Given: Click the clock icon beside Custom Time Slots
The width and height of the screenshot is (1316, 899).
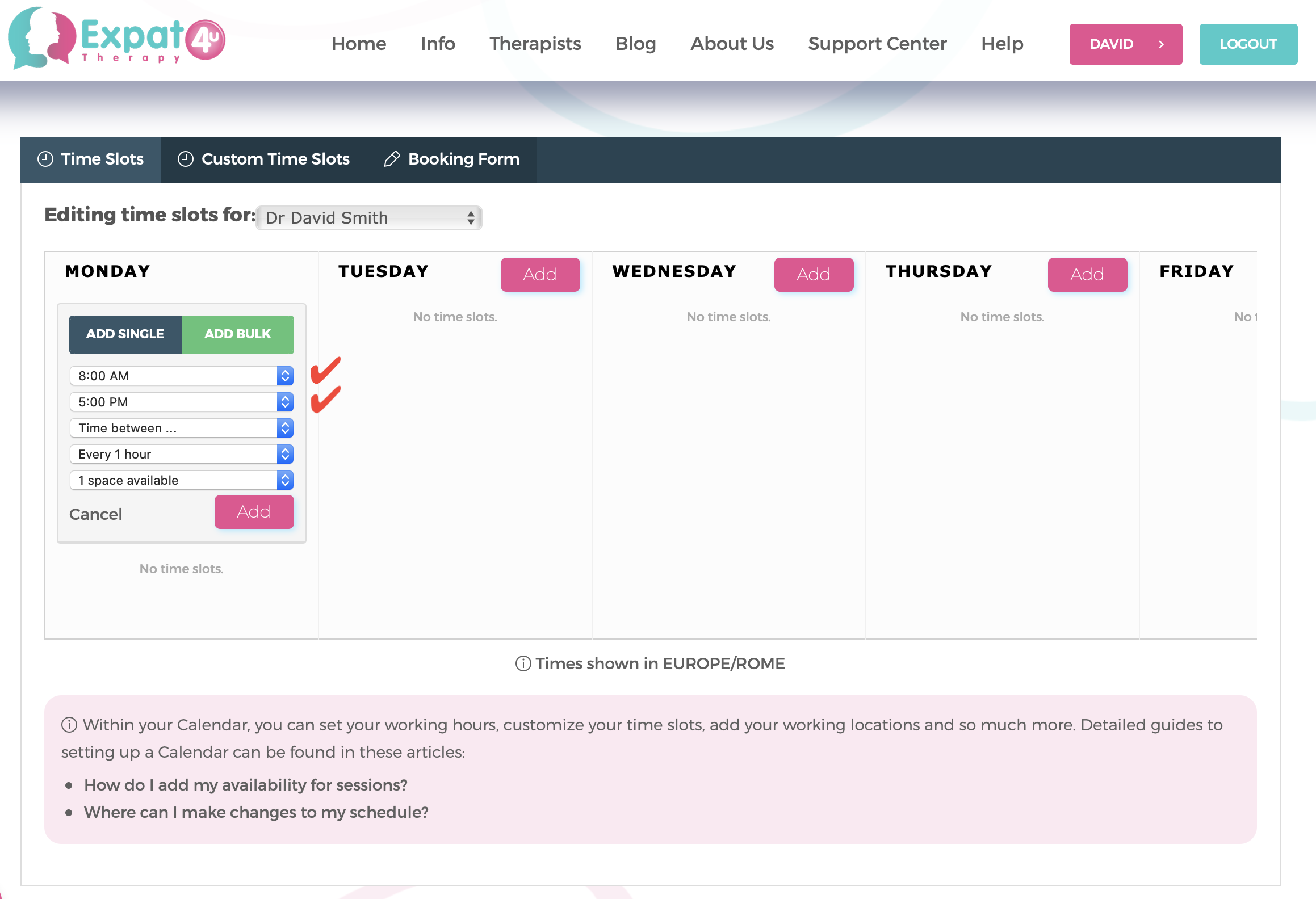Looking at the screenshot, I should tap(186, 159).
